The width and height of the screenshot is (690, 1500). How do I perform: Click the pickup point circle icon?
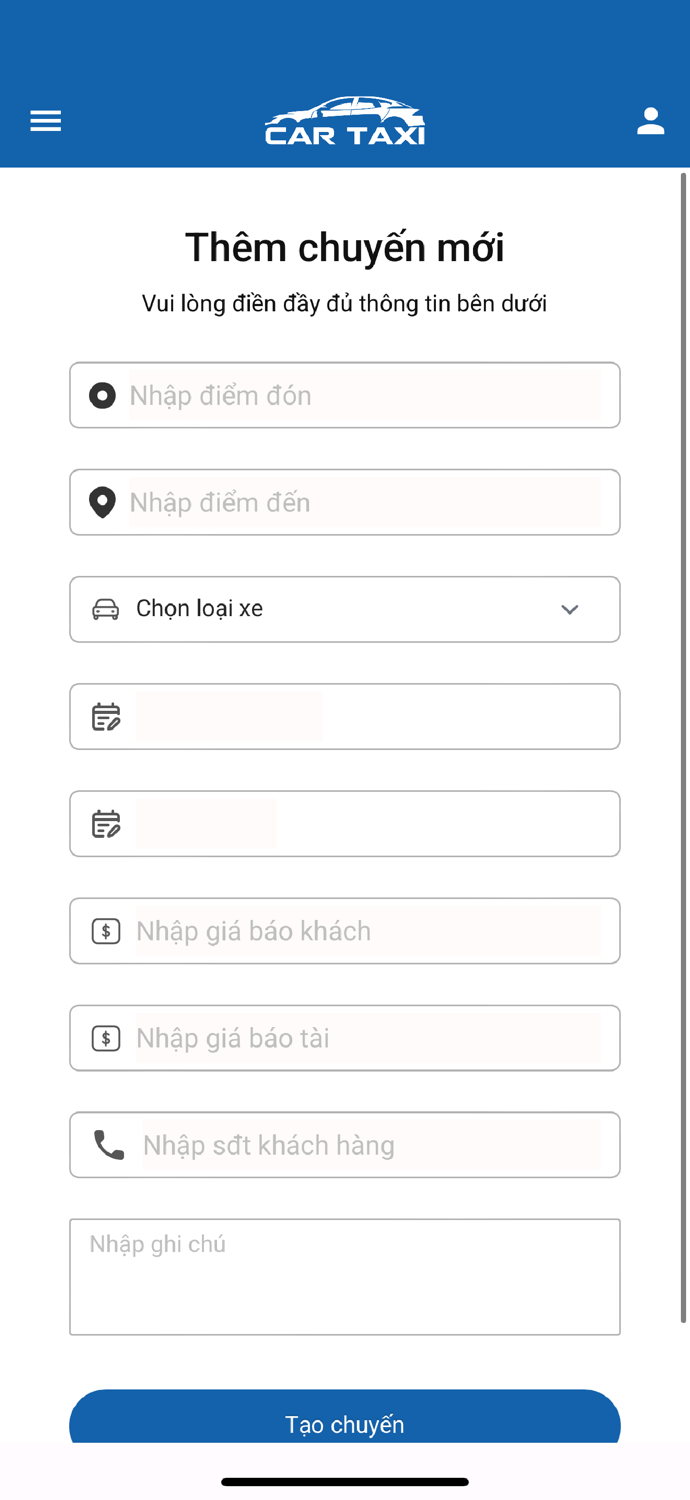click(x=102, y=395)
